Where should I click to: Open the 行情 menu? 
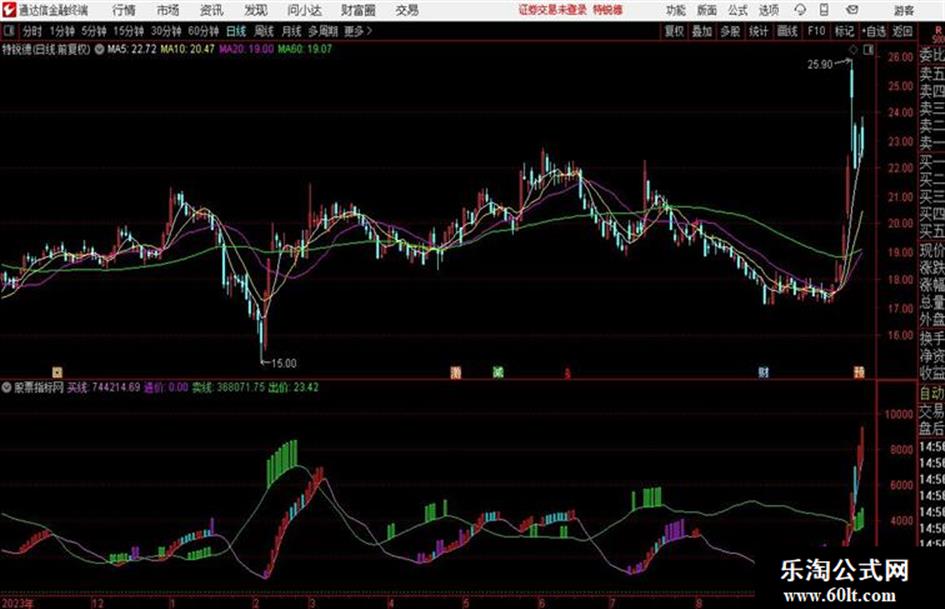pos(124,10)
